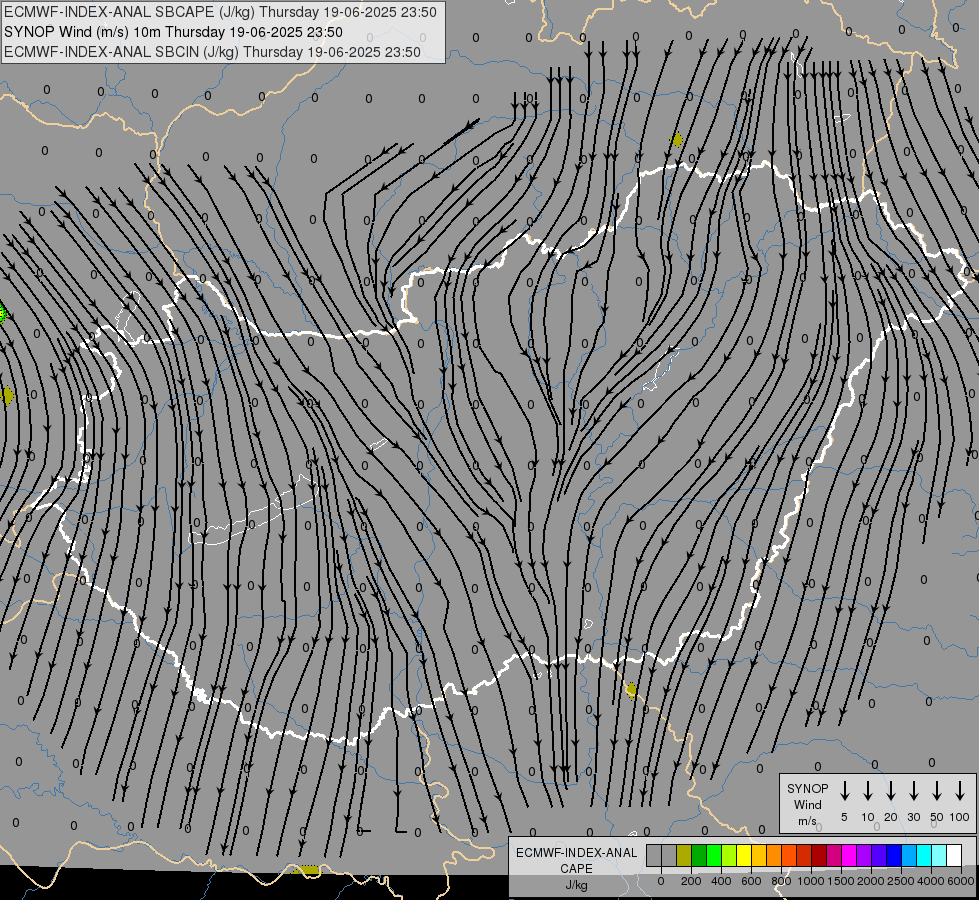The image size is (979, 900).
Task: Click the 5 m/s wind arrow in legend
Action: point(844,790)
